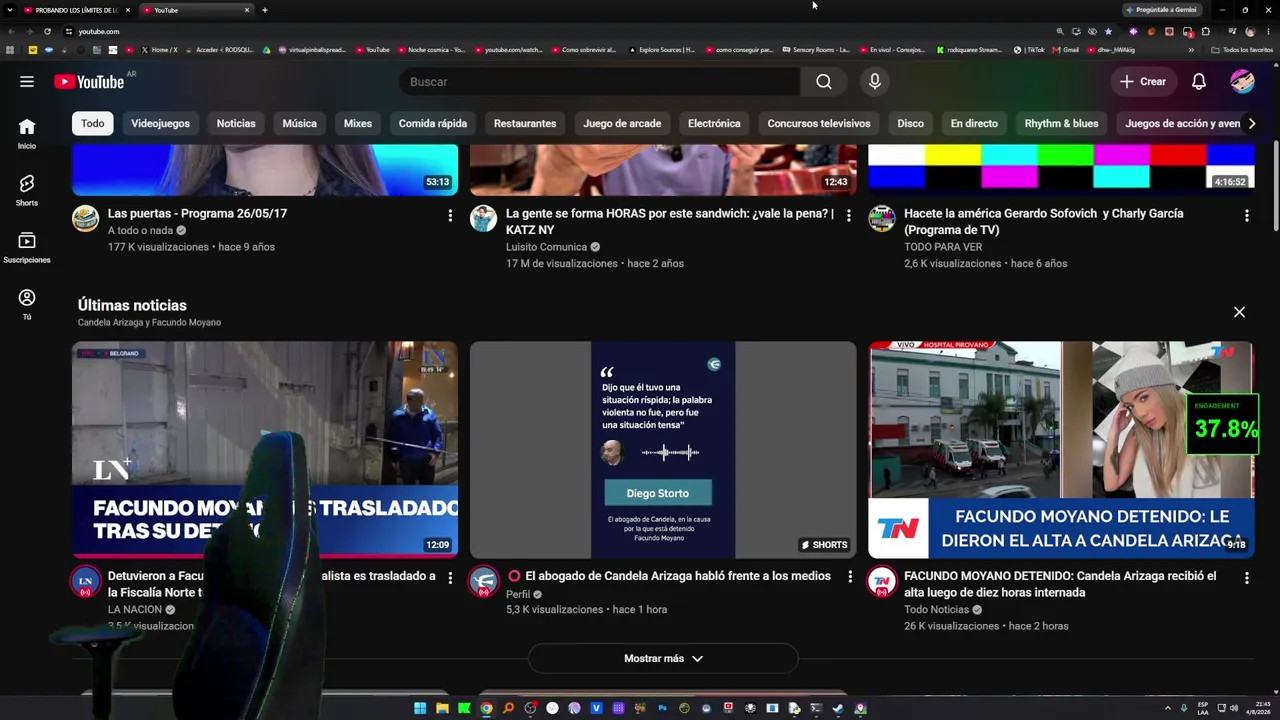Open options for Las puertas video
1280x720 pixels.
coord(450,216)
